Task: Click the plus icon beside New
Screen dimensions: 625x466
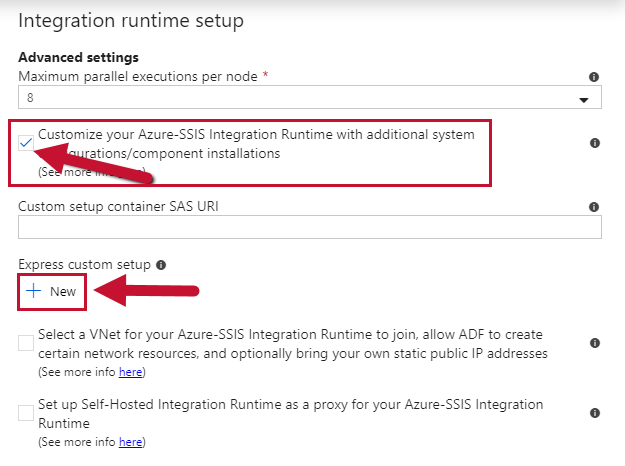Action: (33, 291)
